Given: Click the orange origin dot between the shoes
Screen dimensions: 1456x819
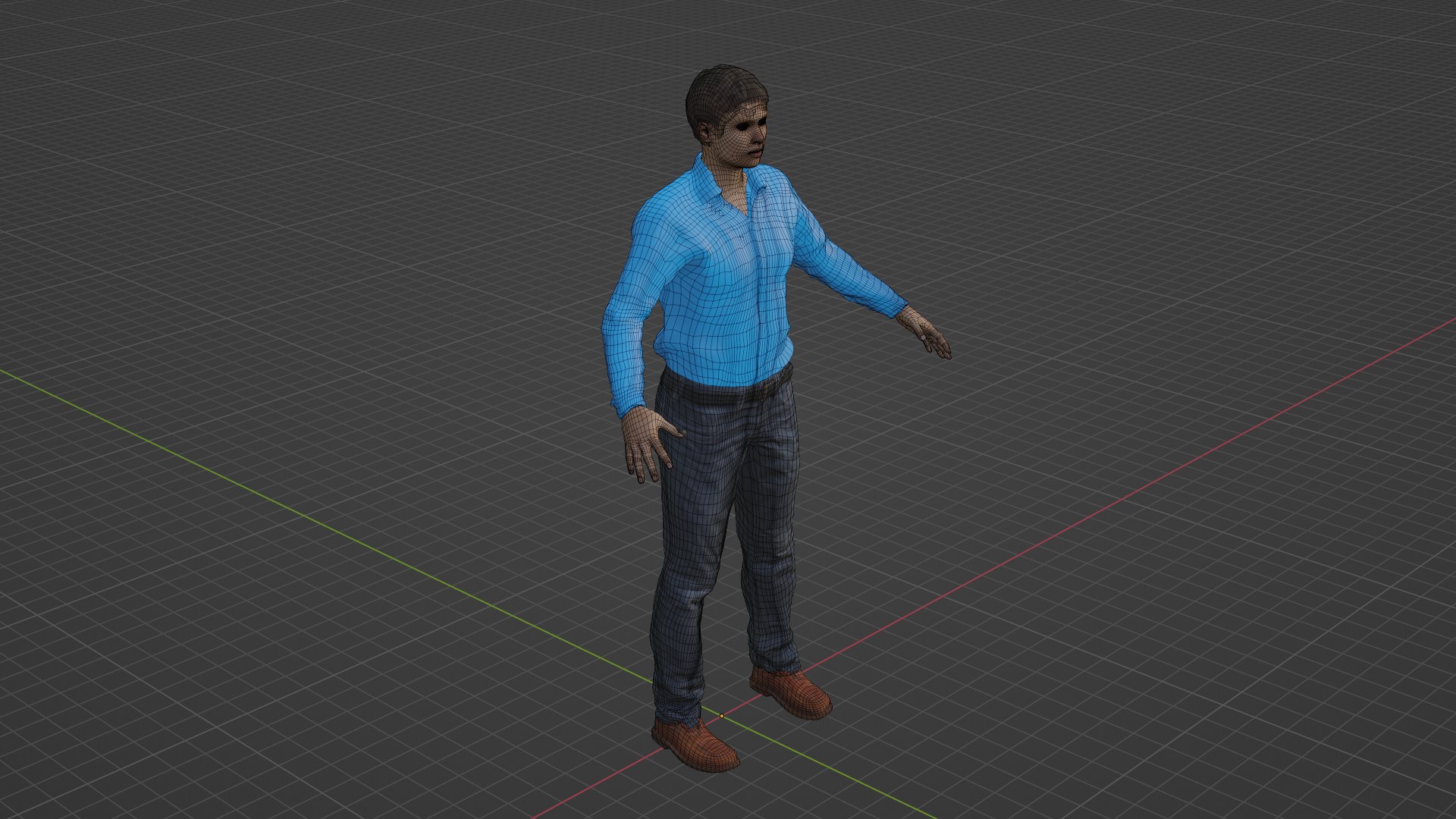Looking at the screenshot, I should coord(721,716).
